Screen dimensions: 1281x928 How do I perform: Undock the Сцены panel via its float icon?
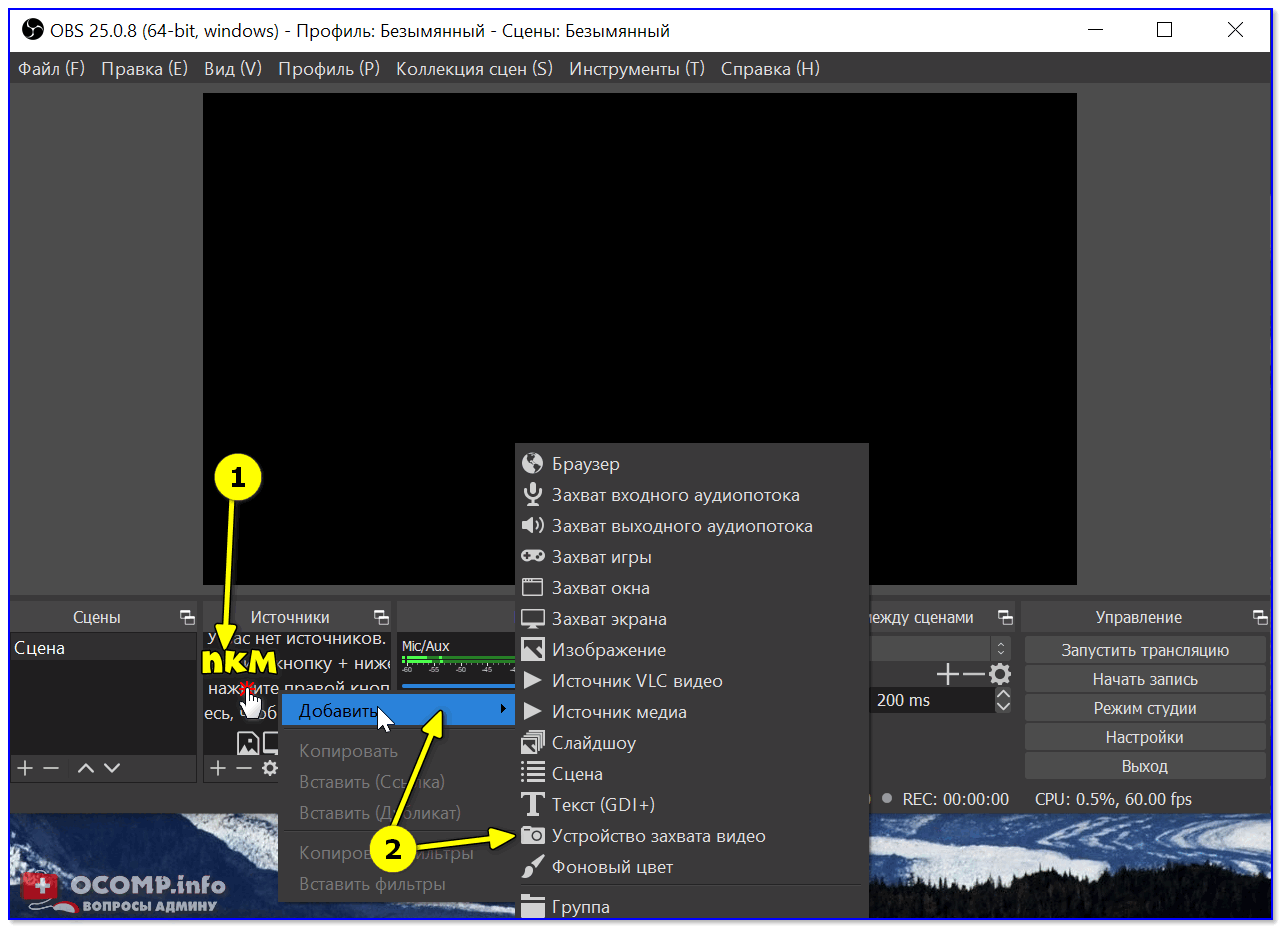coord(186,617)
